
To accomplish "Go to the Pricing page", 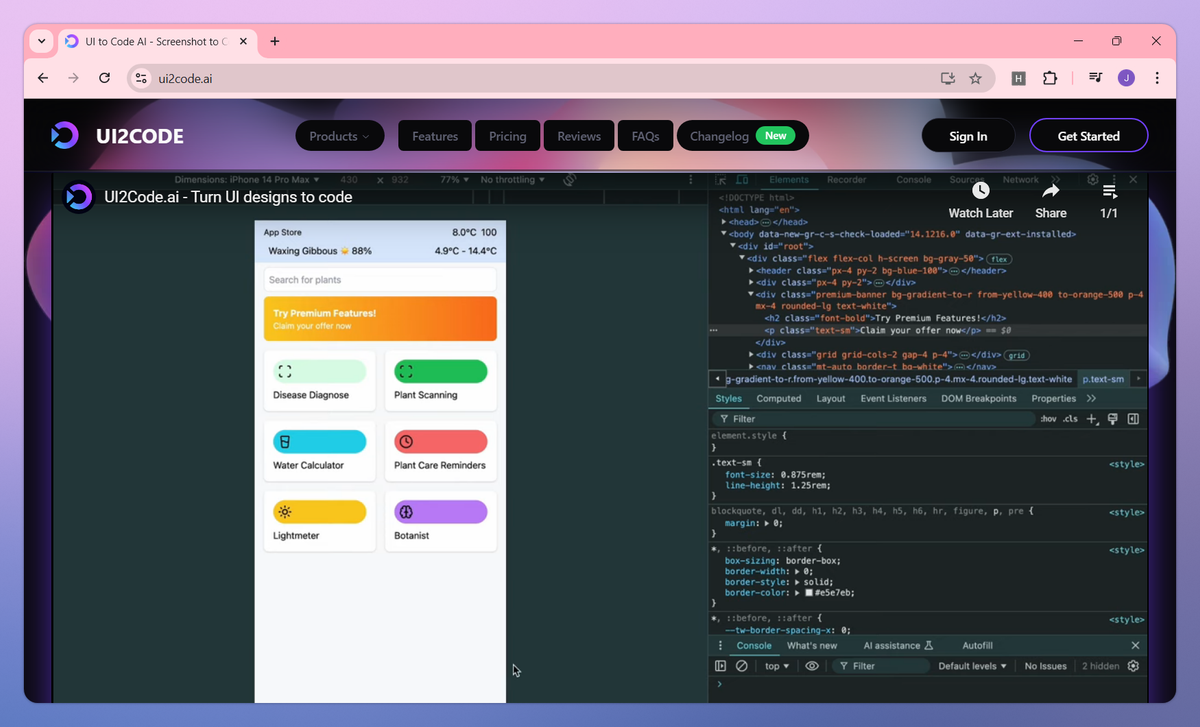I will 508,136.
